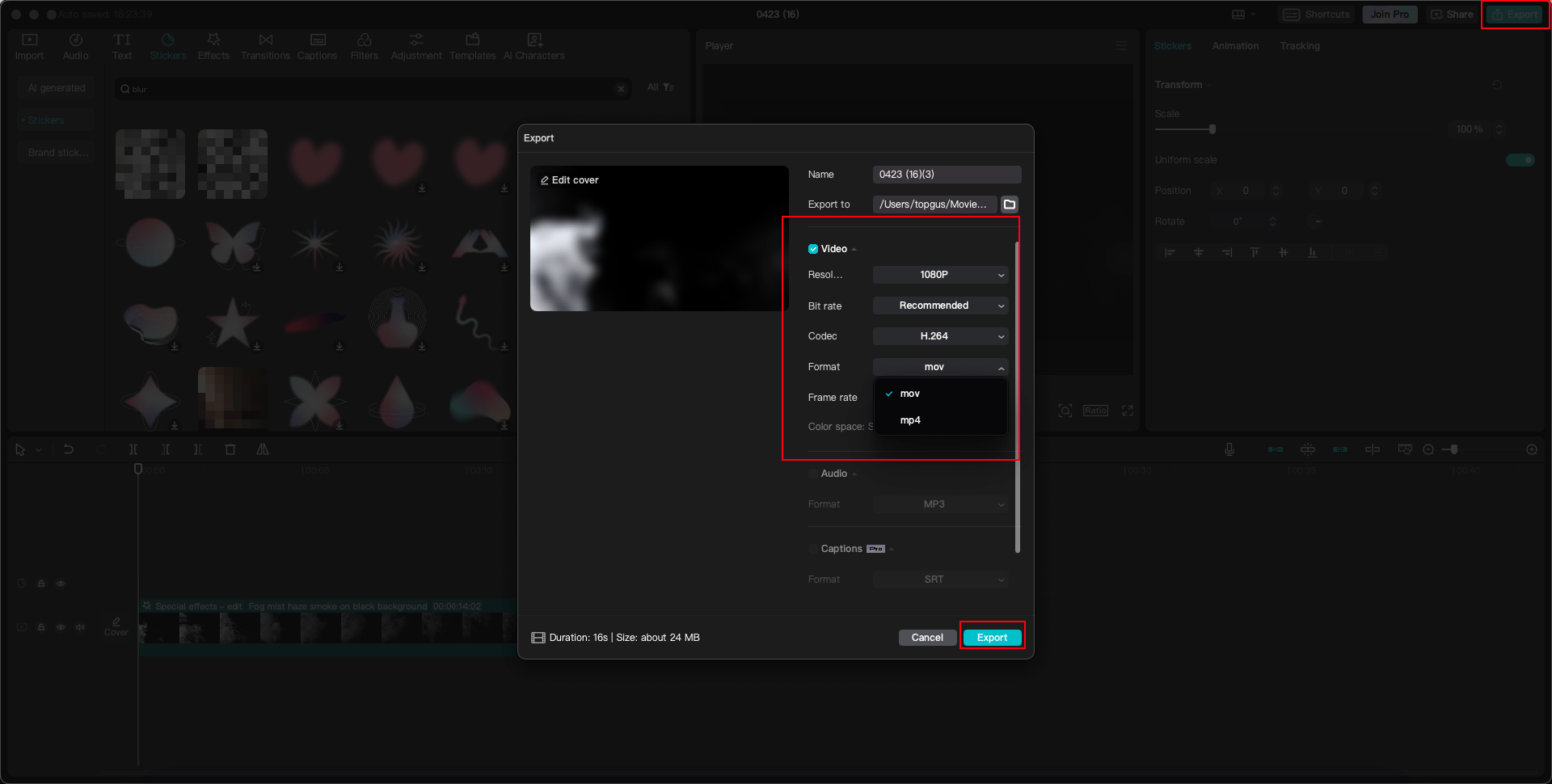Cancel the export dialog
Screen dimensions: 1552x784
(x=927, y=637)
